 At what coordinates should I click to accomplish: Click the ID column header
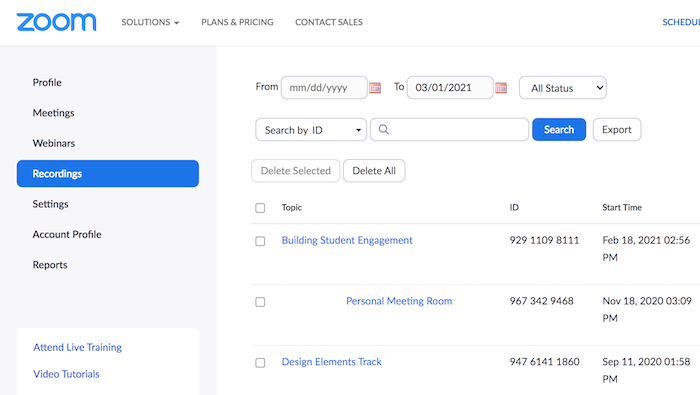[514, 208]
